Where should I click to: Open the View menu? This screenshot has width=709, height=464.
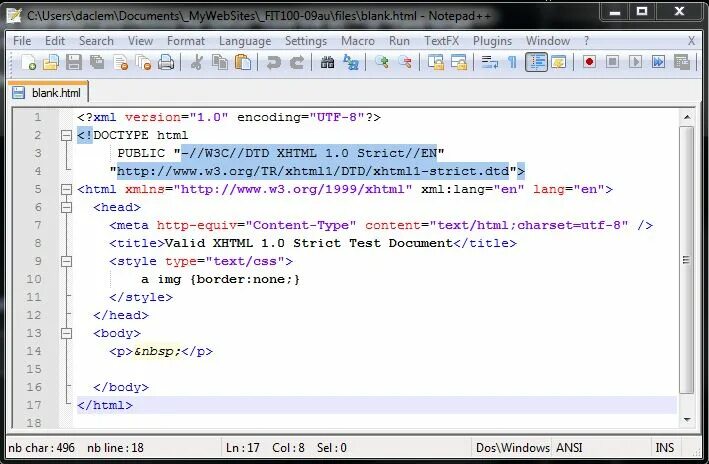140,41
